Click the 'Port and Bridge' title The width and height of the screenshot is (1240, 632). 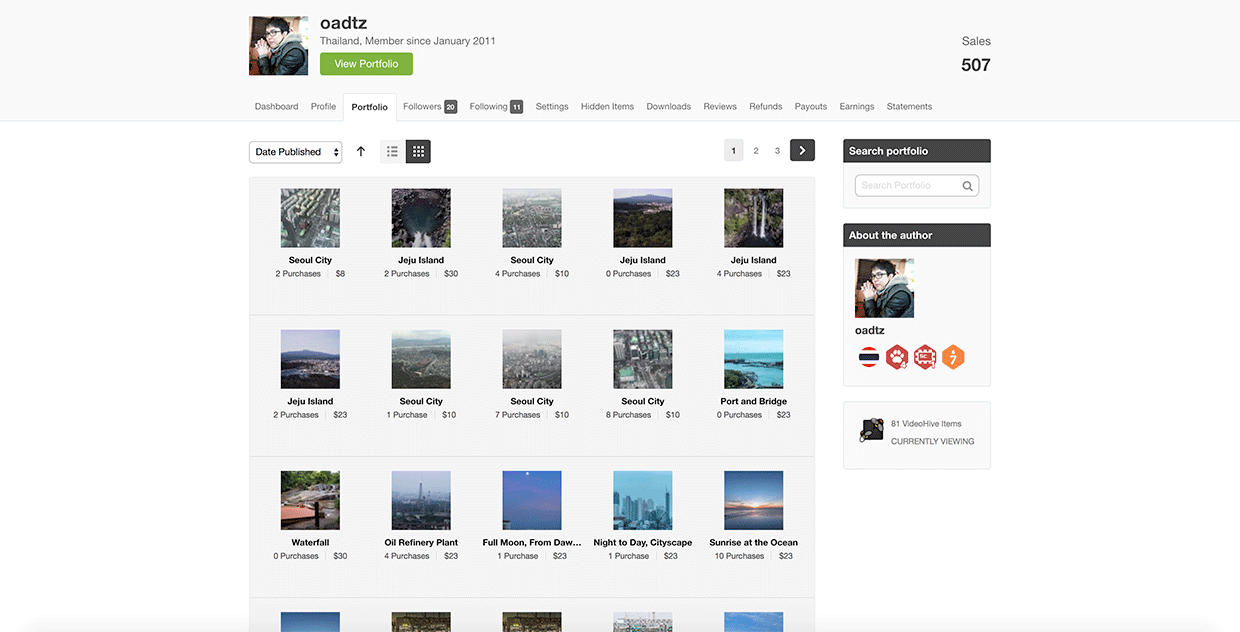coord(753,401)
